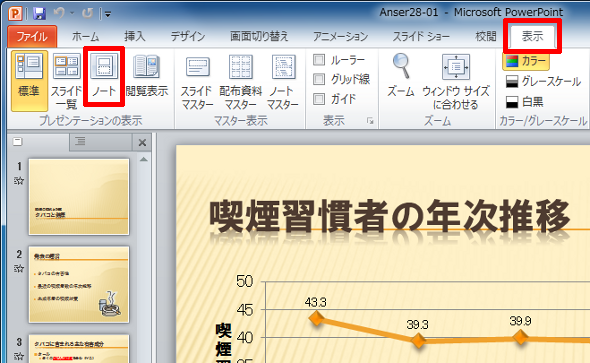Click the axis value 40
Screen dimensions: 590x363
tap(245, 338)
